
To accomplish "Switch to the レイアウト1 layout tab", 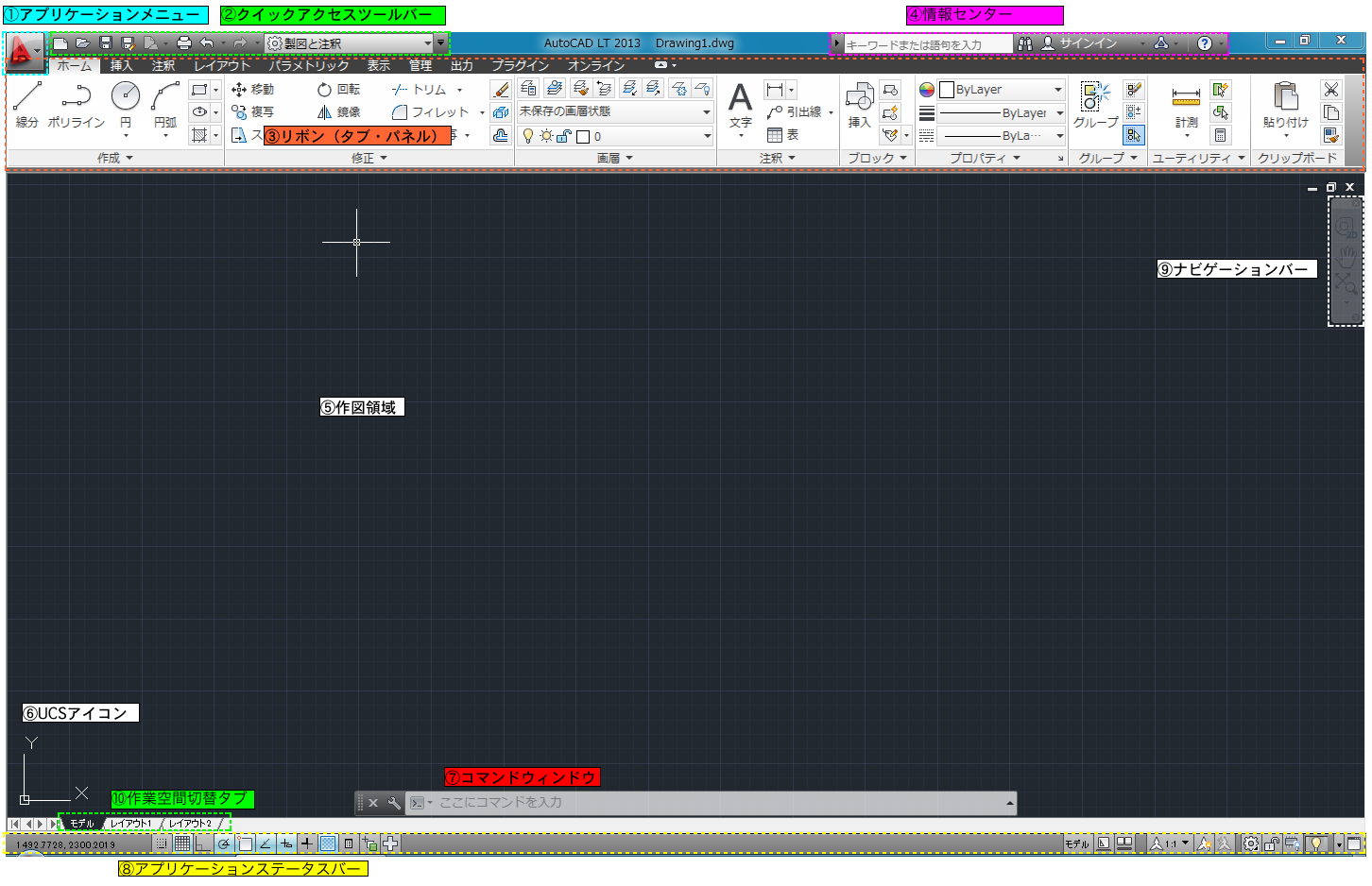I will pos(130,824).
